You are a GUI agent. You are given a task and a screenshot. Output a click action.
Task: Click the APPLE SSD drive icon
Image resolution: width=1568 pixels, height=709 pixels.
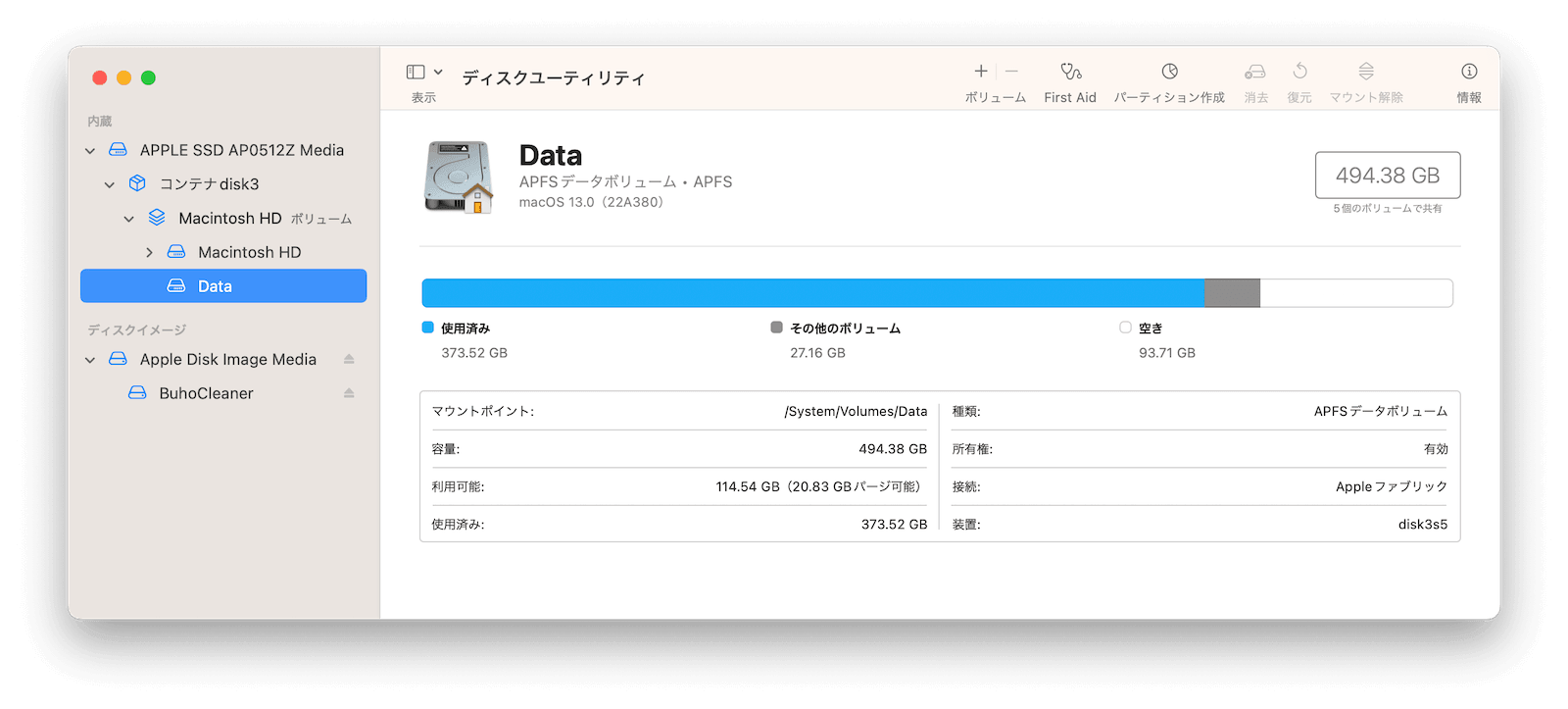[x=118, y=150]
